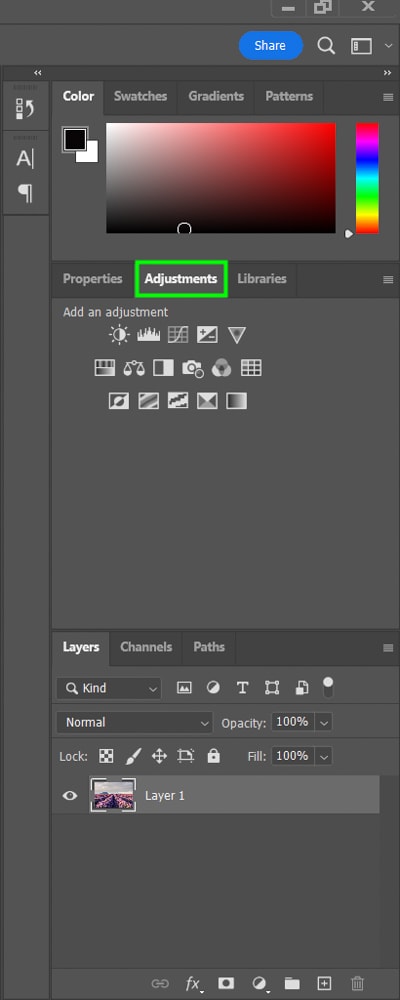Click the blue Share button

270,45
